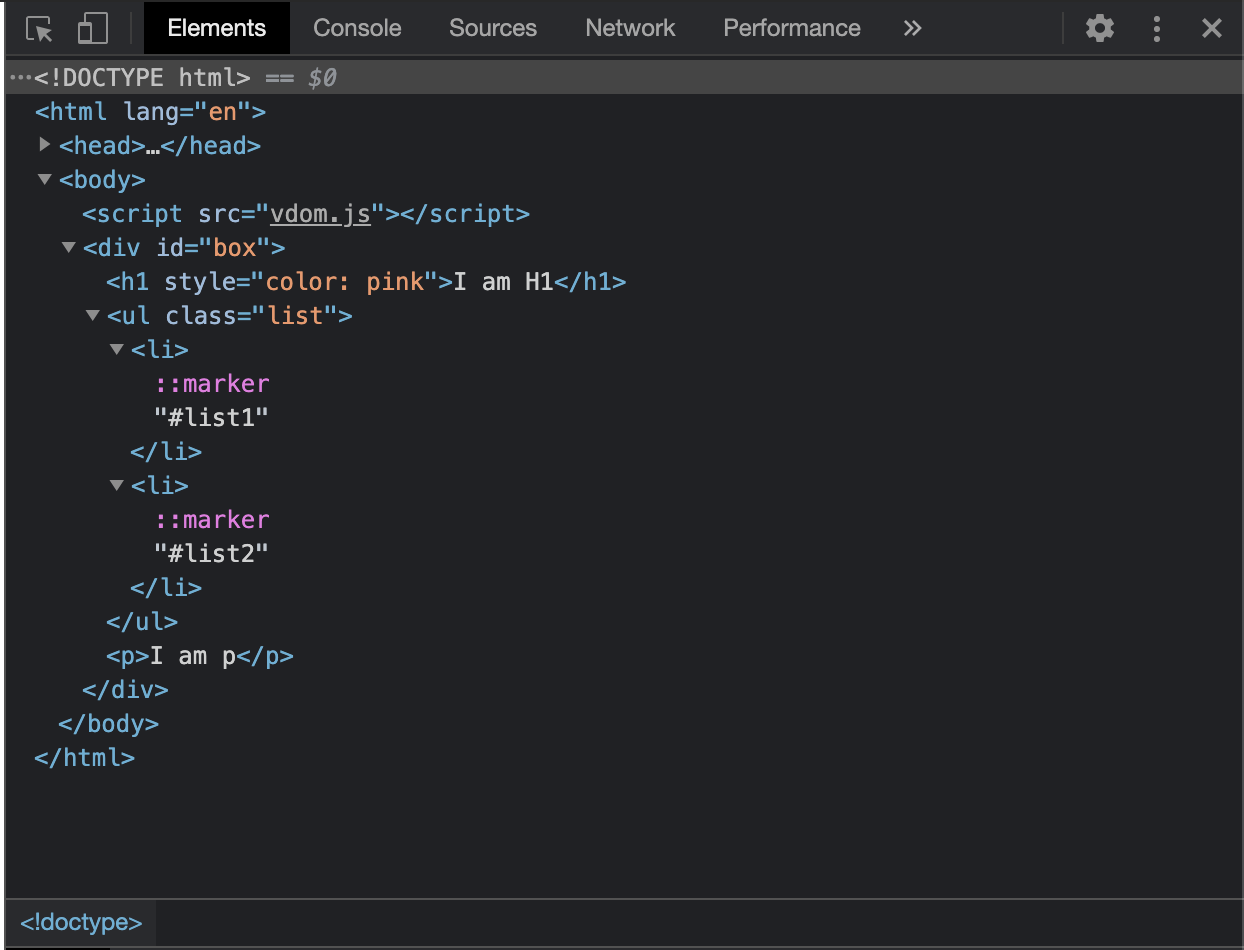The height and width of the screenshot is (950, 1244).
Task: Click the lang attribute value "en"
Action: tap(222, 112)
